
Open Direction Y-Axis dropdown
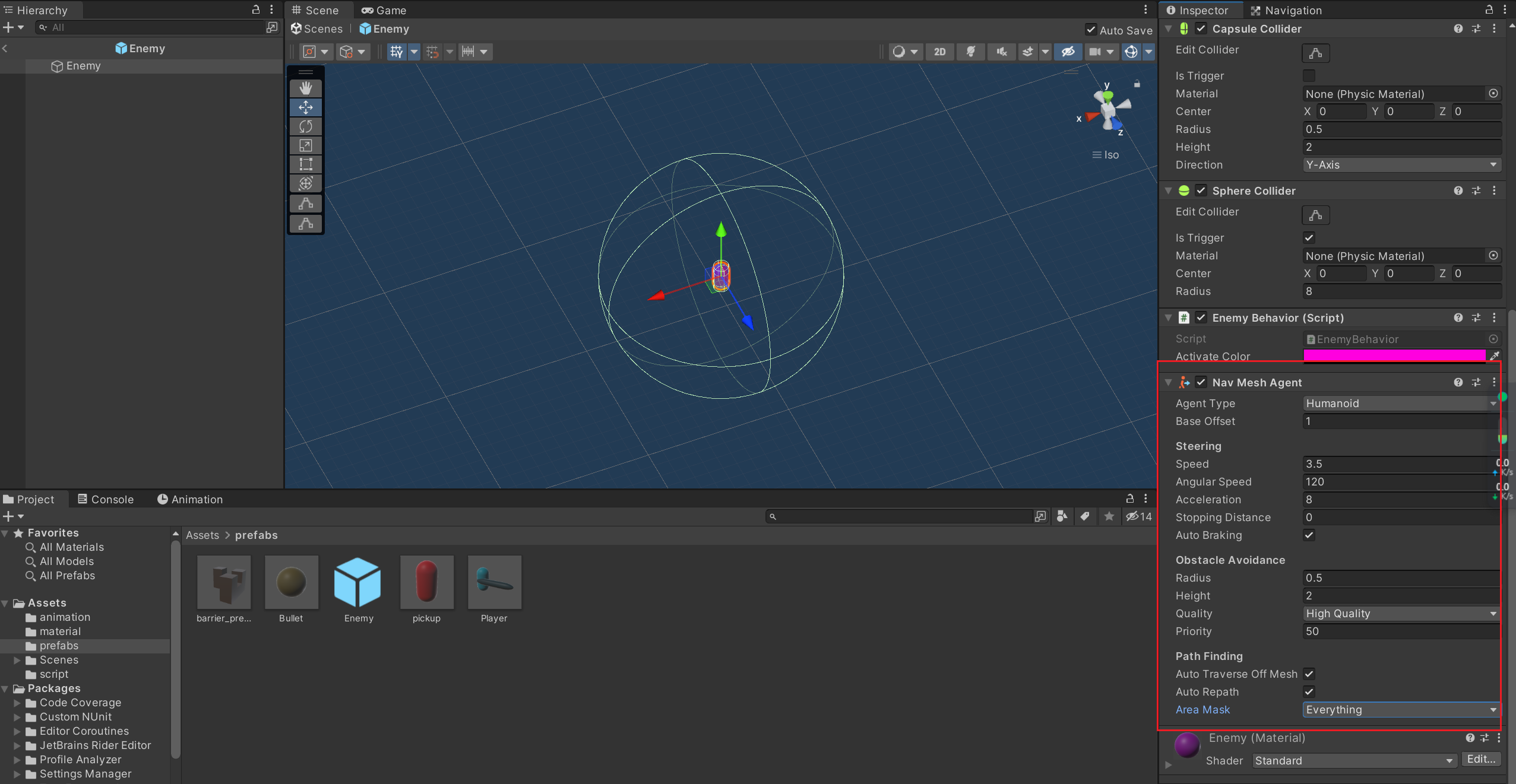click(x=1402, y=165)
